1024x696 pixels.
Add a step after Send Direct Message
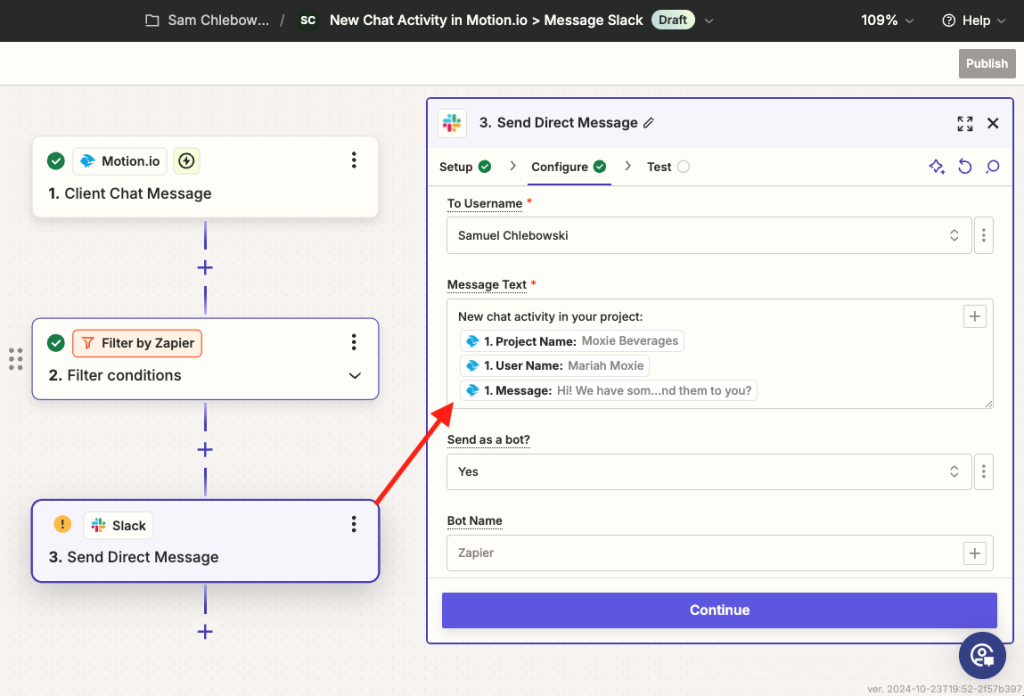pos(205,632)
